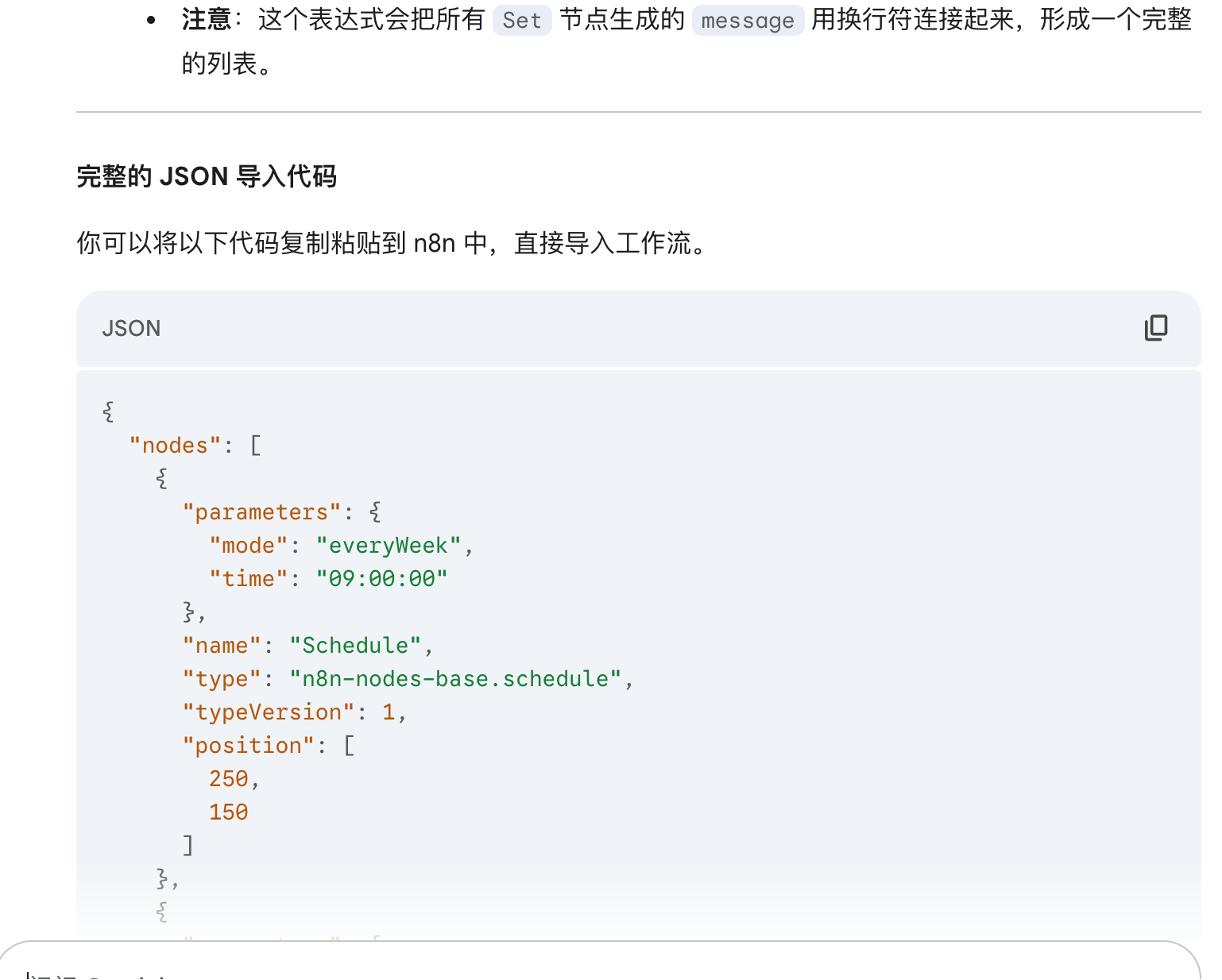Click the position value 250
The width and height of the screenshot is (1222, 980).
click(x=229, y=779)
